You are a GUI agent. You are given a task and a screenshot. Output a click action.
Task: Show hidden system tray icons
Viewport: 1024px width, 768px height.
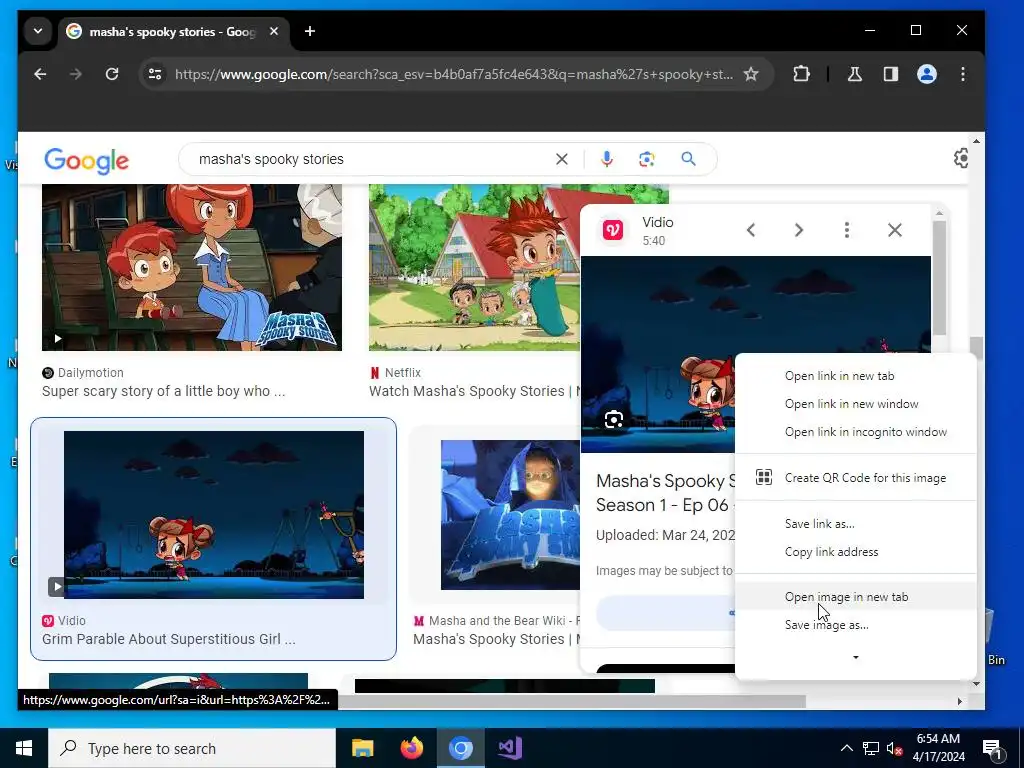click(x=846, y=748)
